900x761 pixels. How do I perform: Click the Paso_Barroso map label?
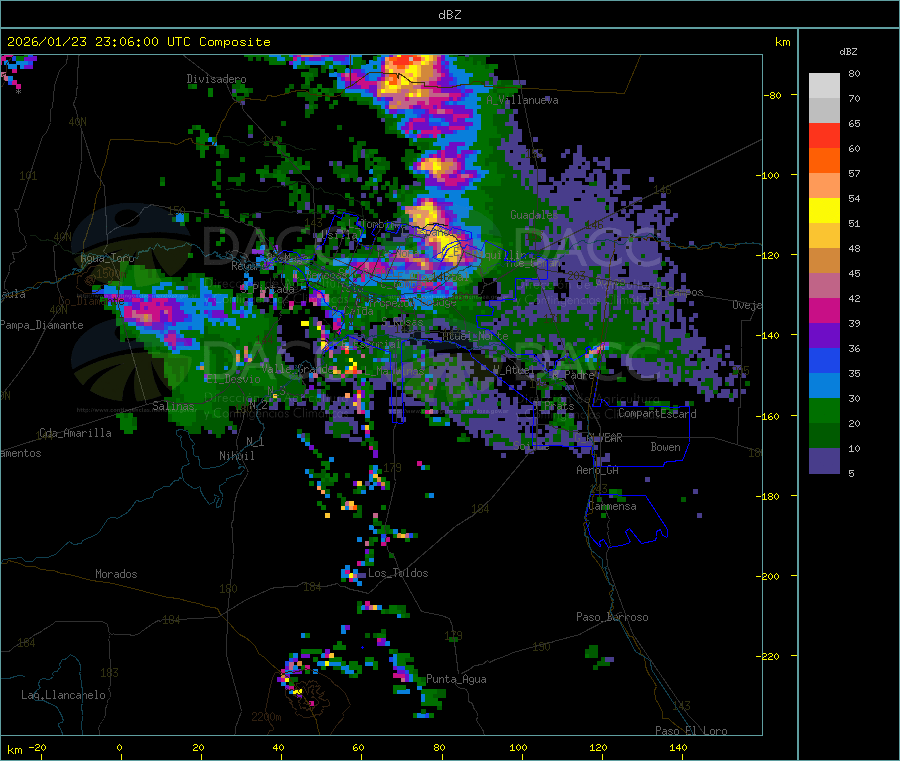pos(612,618)
